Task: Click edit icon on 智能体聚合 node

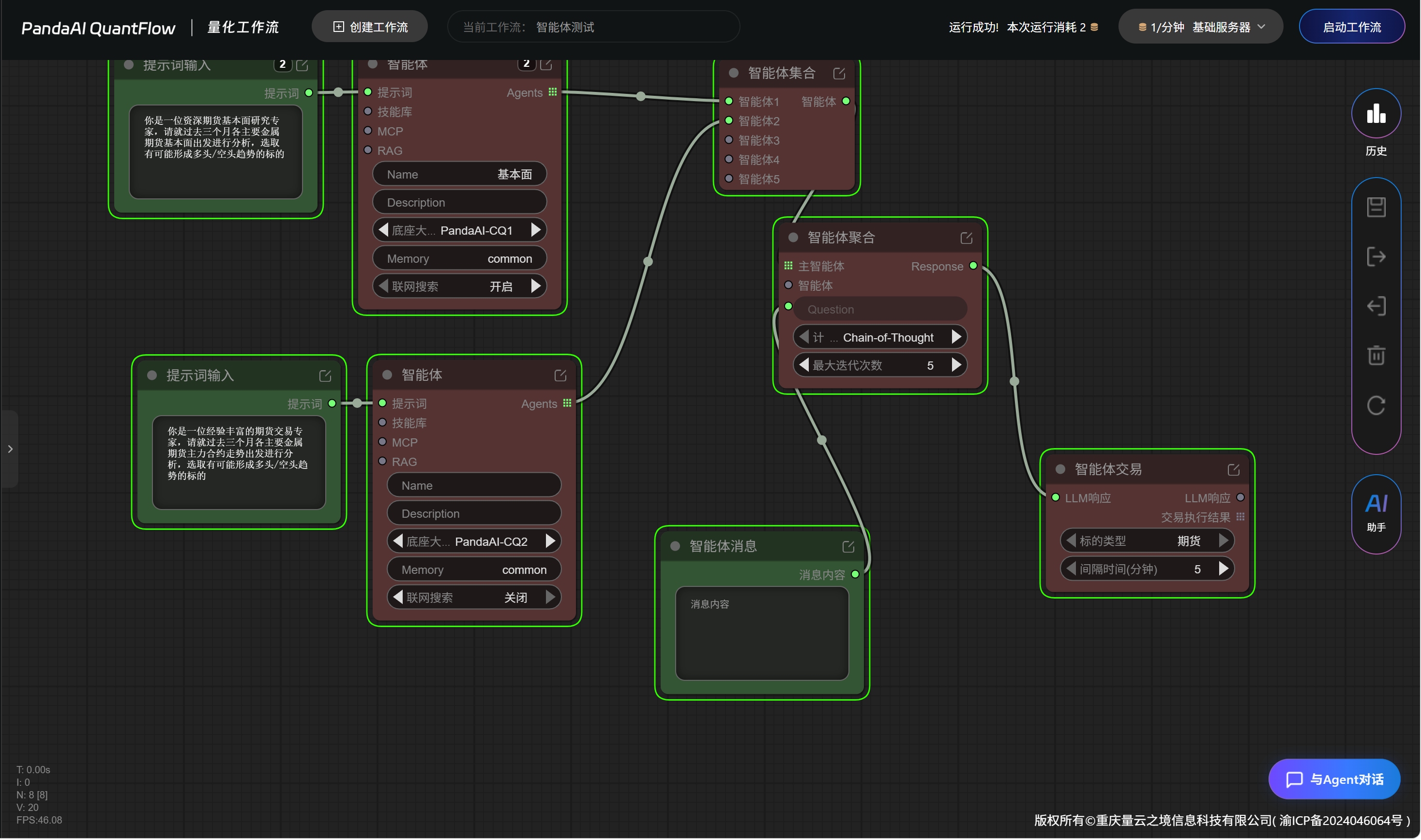Action: click(967, 238)
